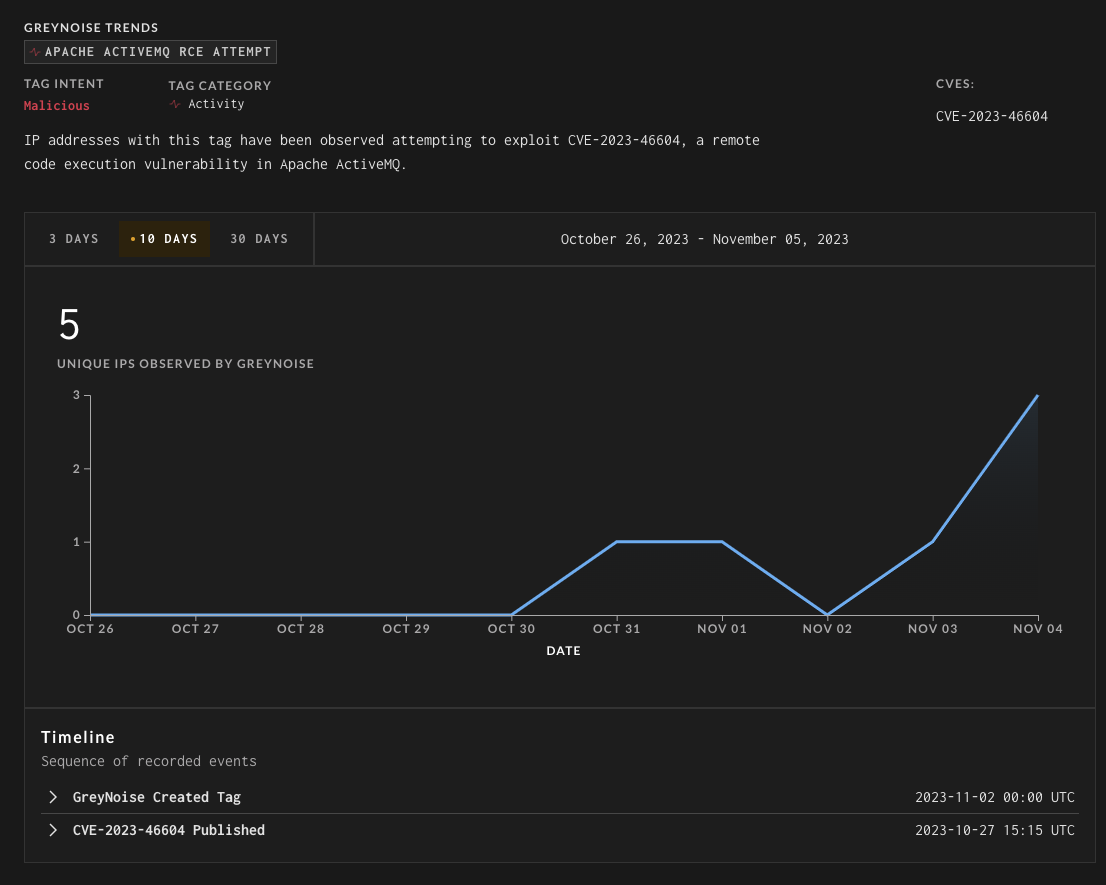The width and height of the screenshot is (1106, 885).
Task: Click the Activity category text
Action: (216, 104)
